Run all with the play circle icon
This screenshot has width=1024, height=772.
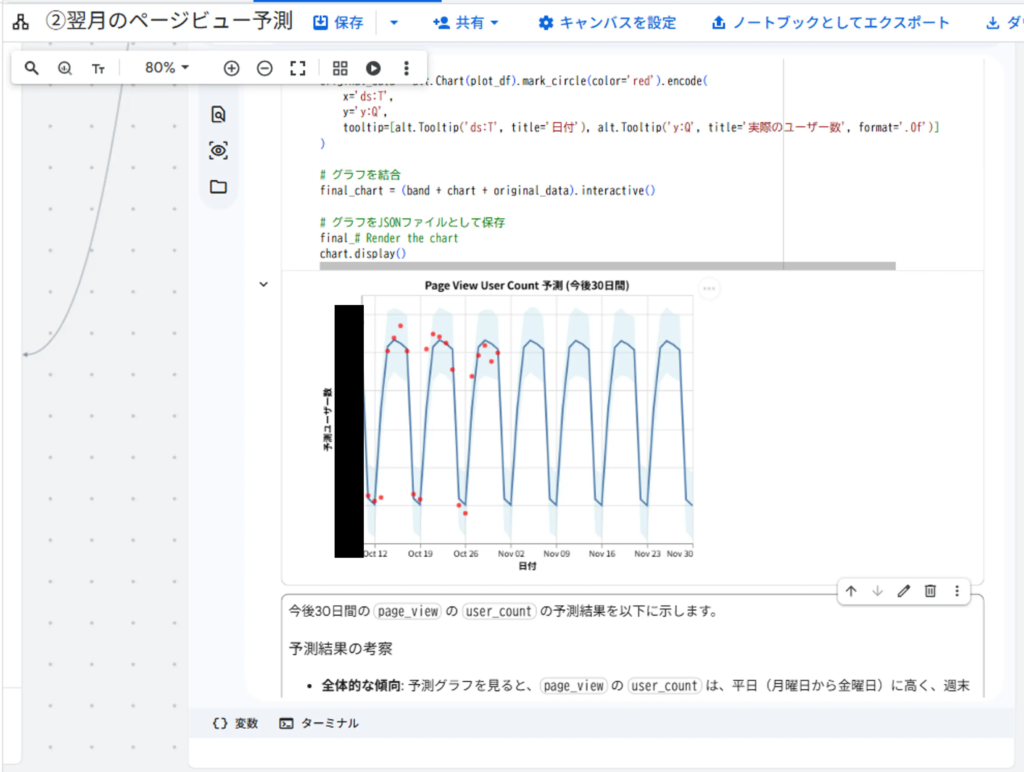(373, 68)
